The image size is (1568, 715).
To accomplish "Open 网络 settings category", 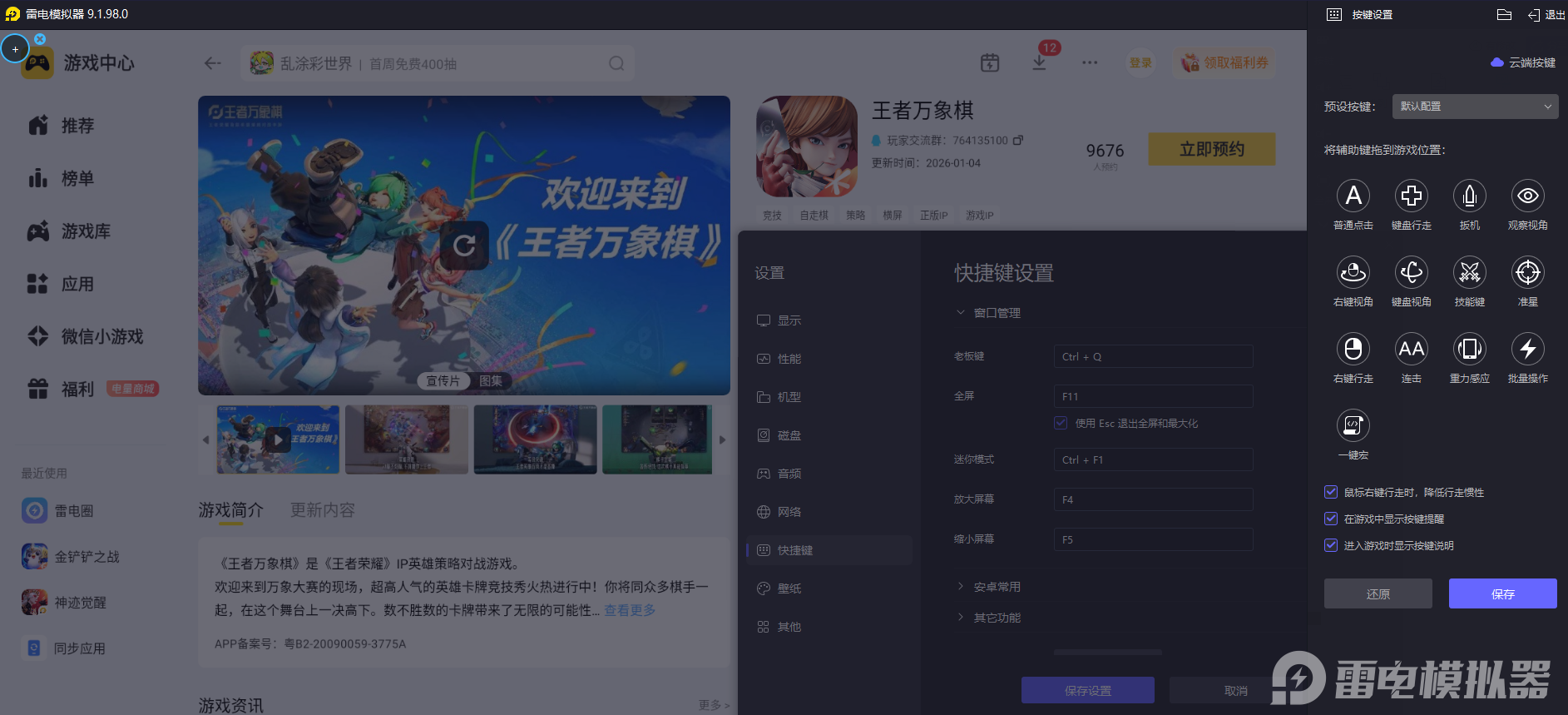I will click(x=829, y=512).
